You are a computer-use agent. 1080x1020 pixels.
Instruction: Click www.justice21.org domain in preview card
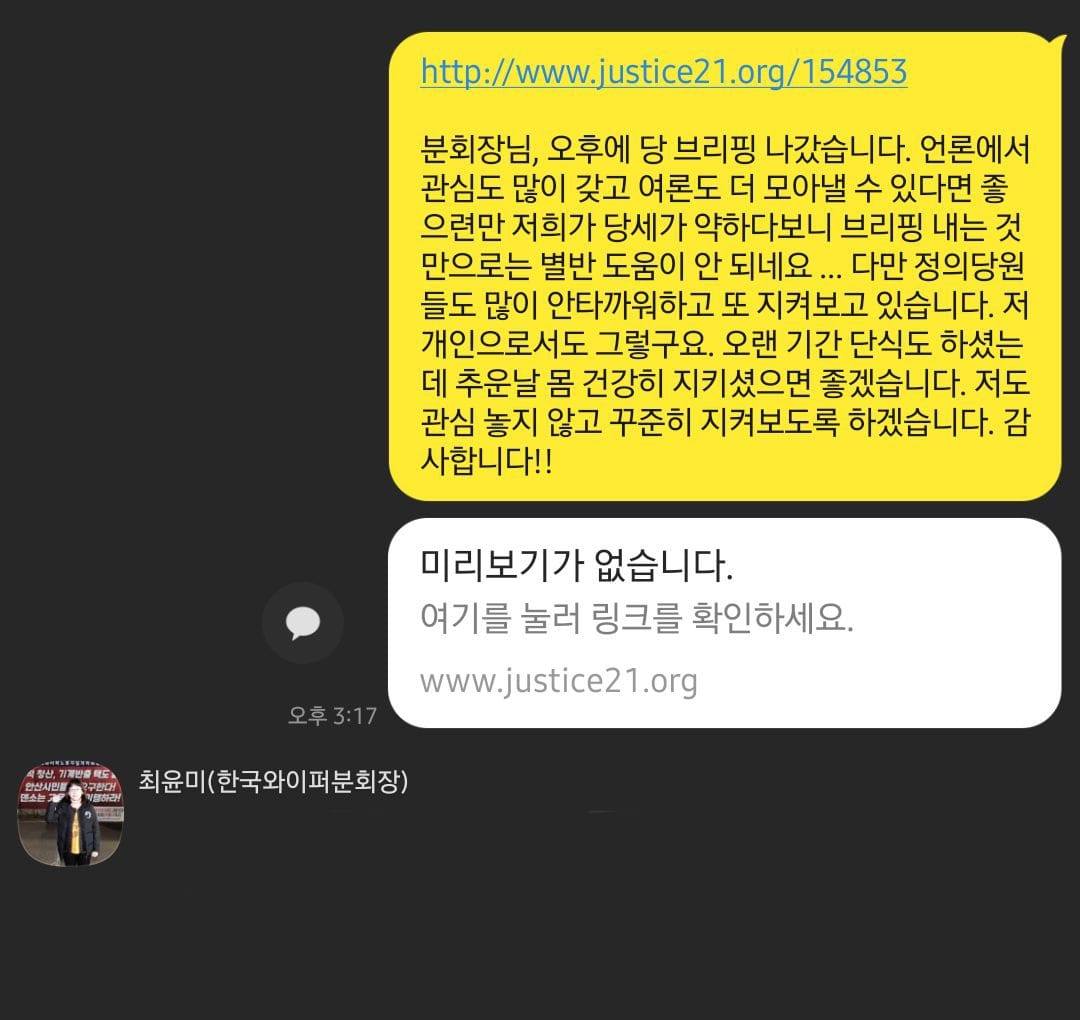[x=559, y=681]
